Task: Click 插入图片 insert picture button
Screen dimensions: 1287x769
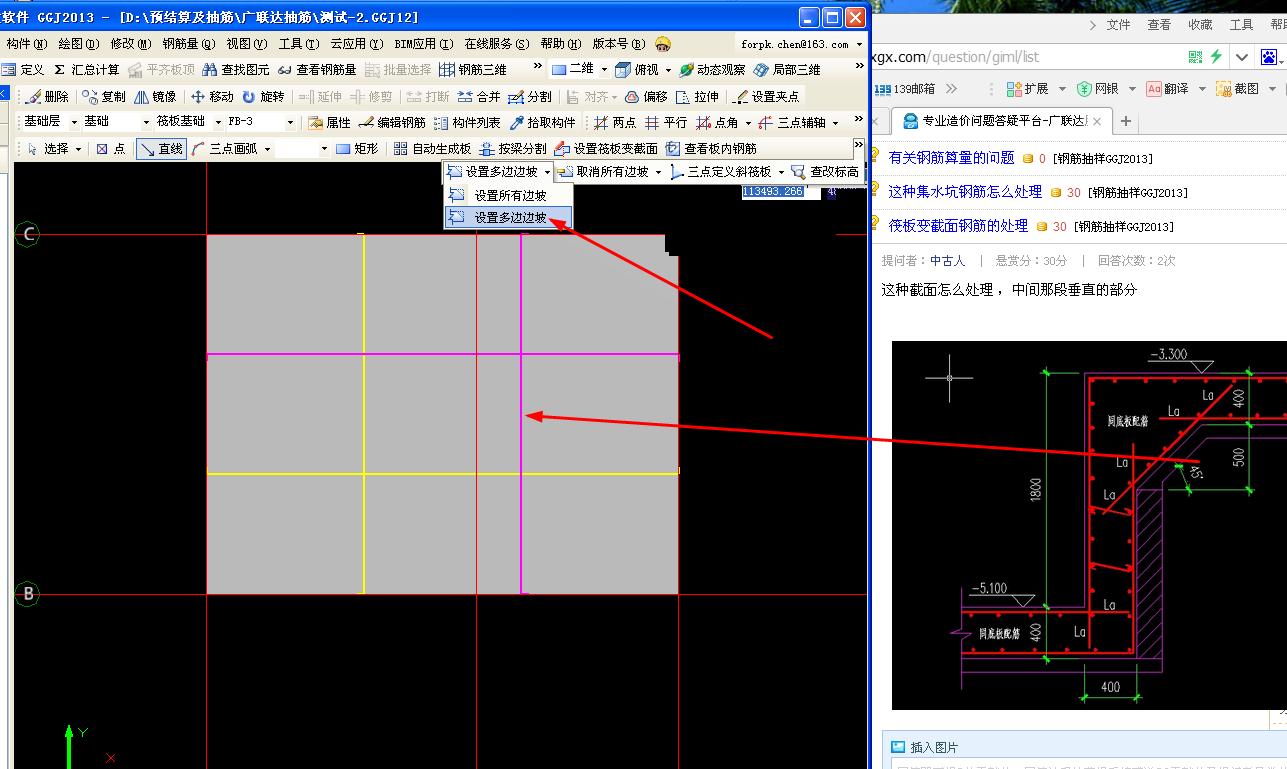Action: (924, 747)
